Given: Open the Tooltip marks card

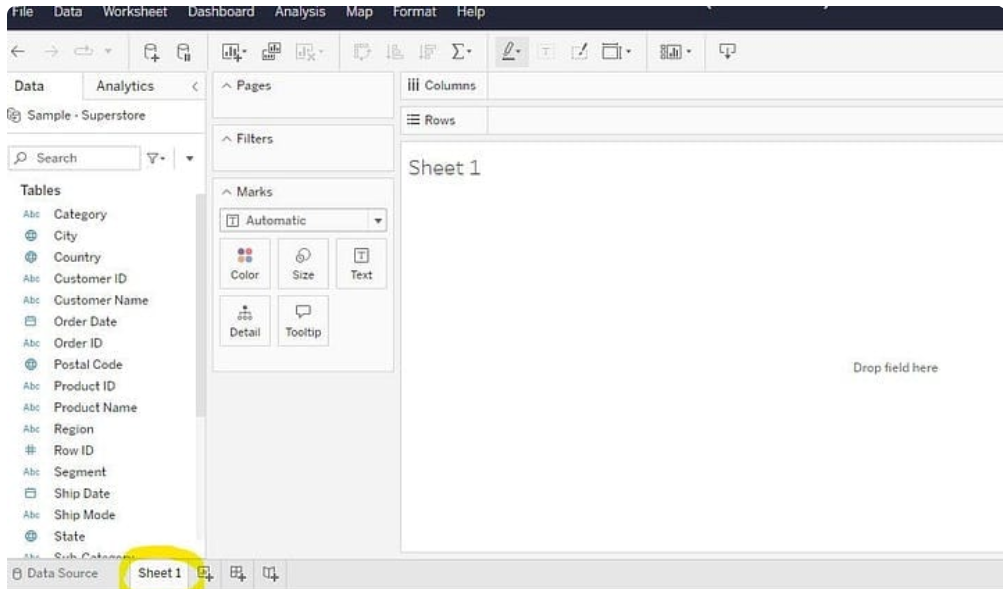Looking at the screenshot, I should pyautogui.click(x=303, y=321).
